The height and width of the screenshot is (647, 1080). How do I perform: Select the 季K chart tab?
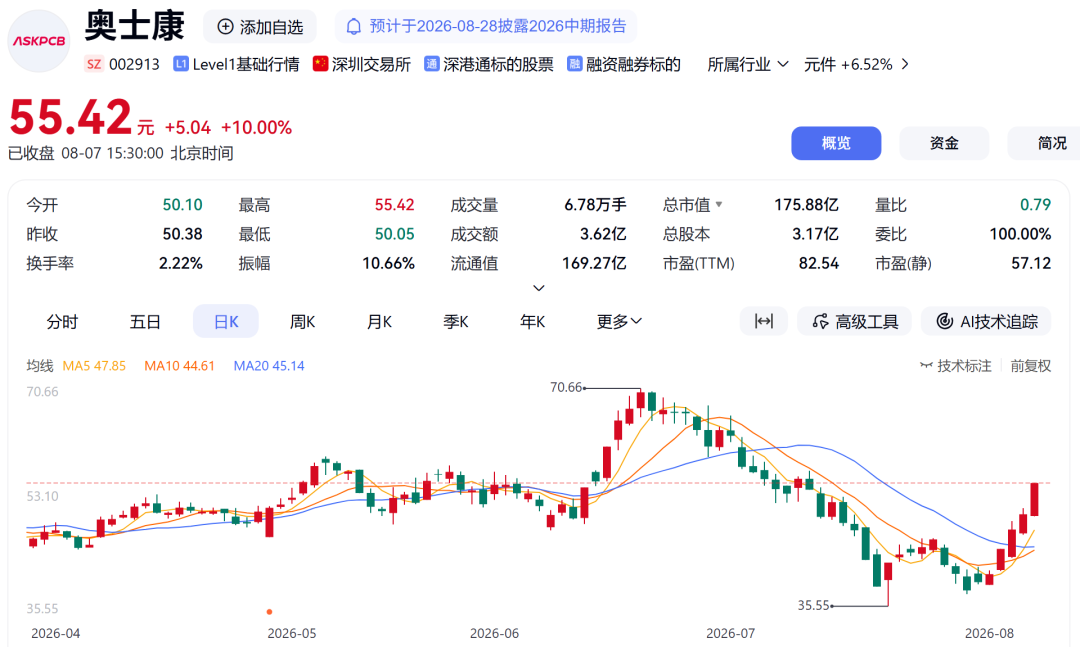(455, 321)
